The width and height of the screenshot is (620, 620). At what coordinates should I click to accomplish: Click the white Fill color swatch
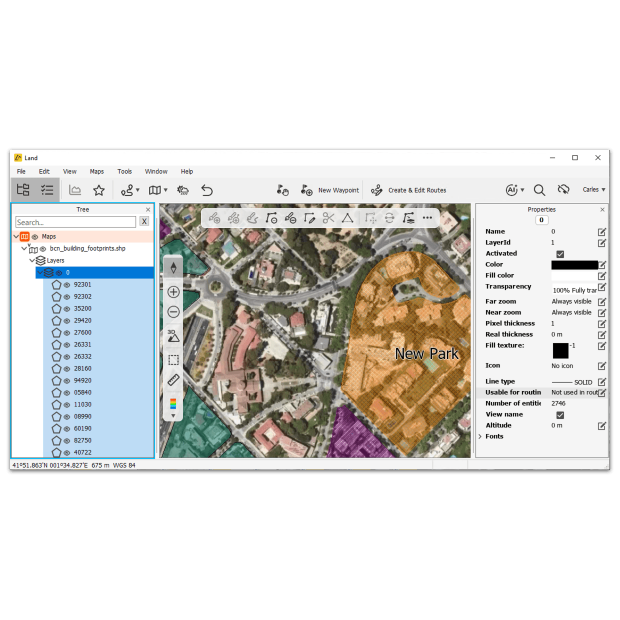coord(574,276)
